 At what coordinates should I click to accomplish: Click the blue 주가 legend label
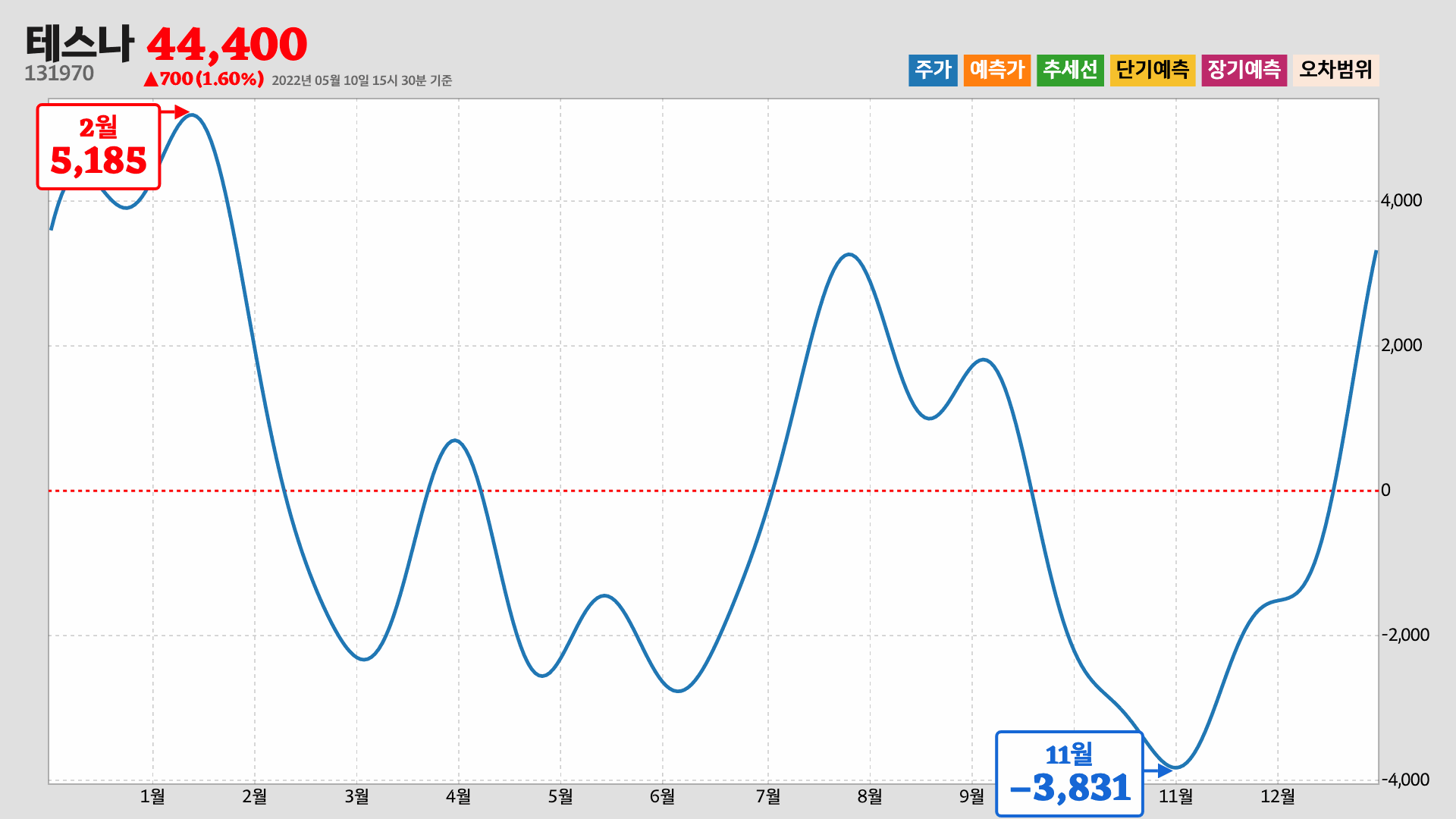tap(933, 70)
